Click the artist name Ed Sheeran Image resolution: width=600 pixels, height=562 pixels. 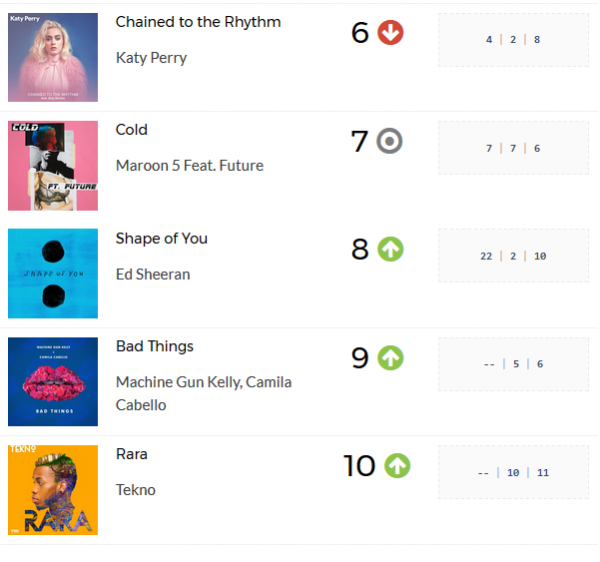pos(153,274)
